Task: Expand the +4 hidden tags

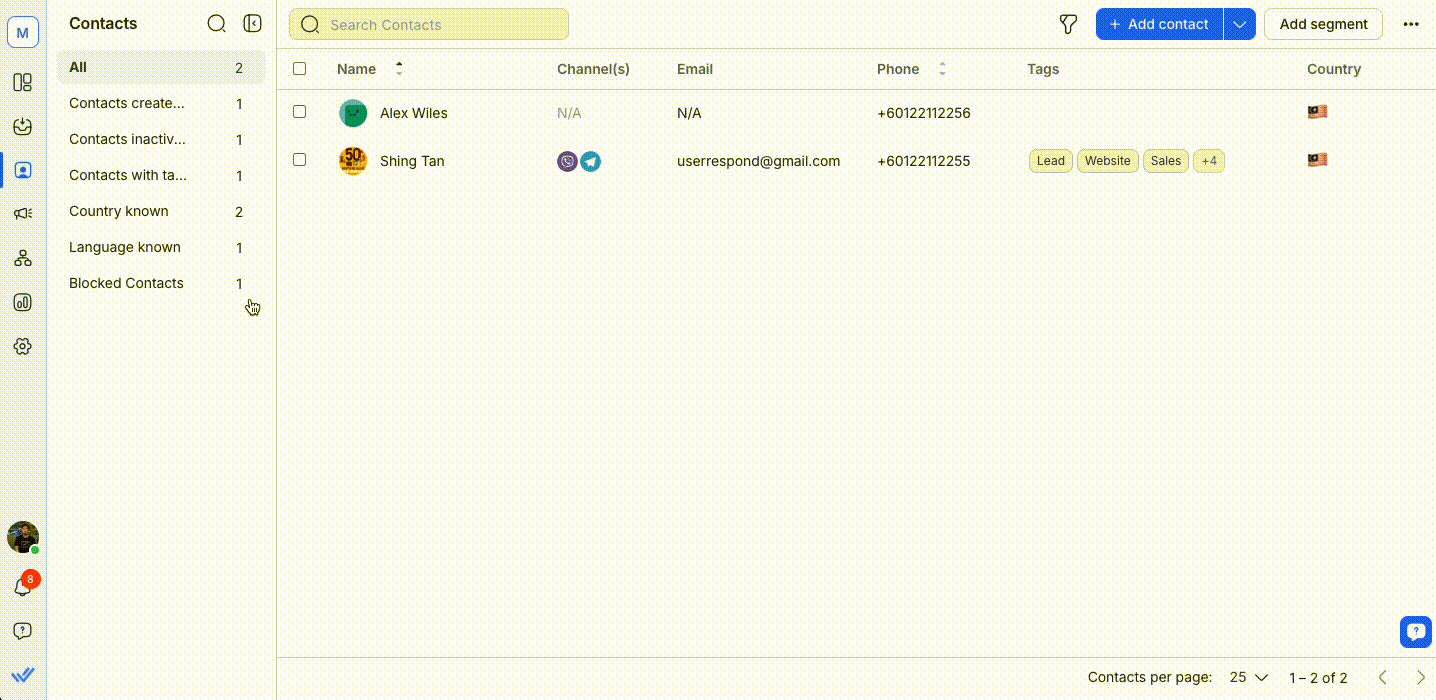Action: pyautogui.click(x=1209, y=161)
